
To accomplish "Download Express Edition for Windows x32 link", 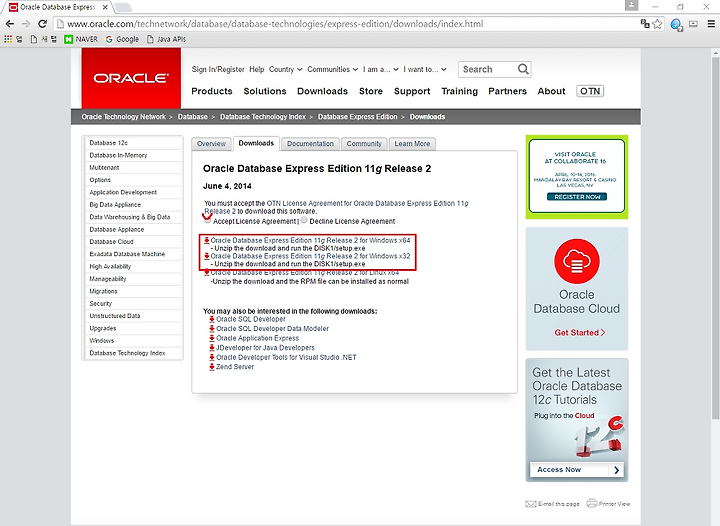I will 310,256.
